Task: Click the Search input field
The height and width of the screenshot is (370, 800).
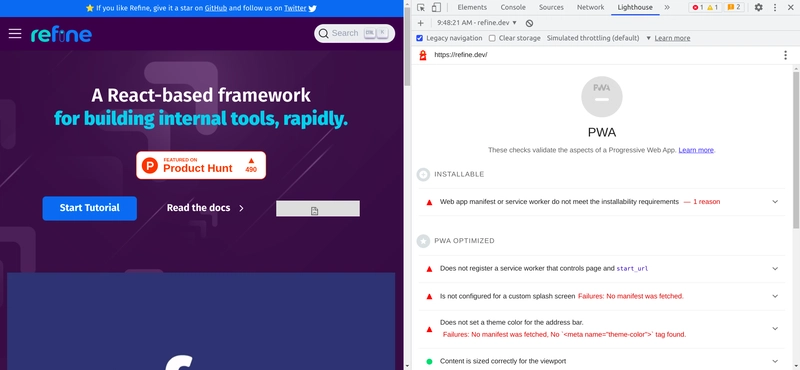Action: click(355, 33)
